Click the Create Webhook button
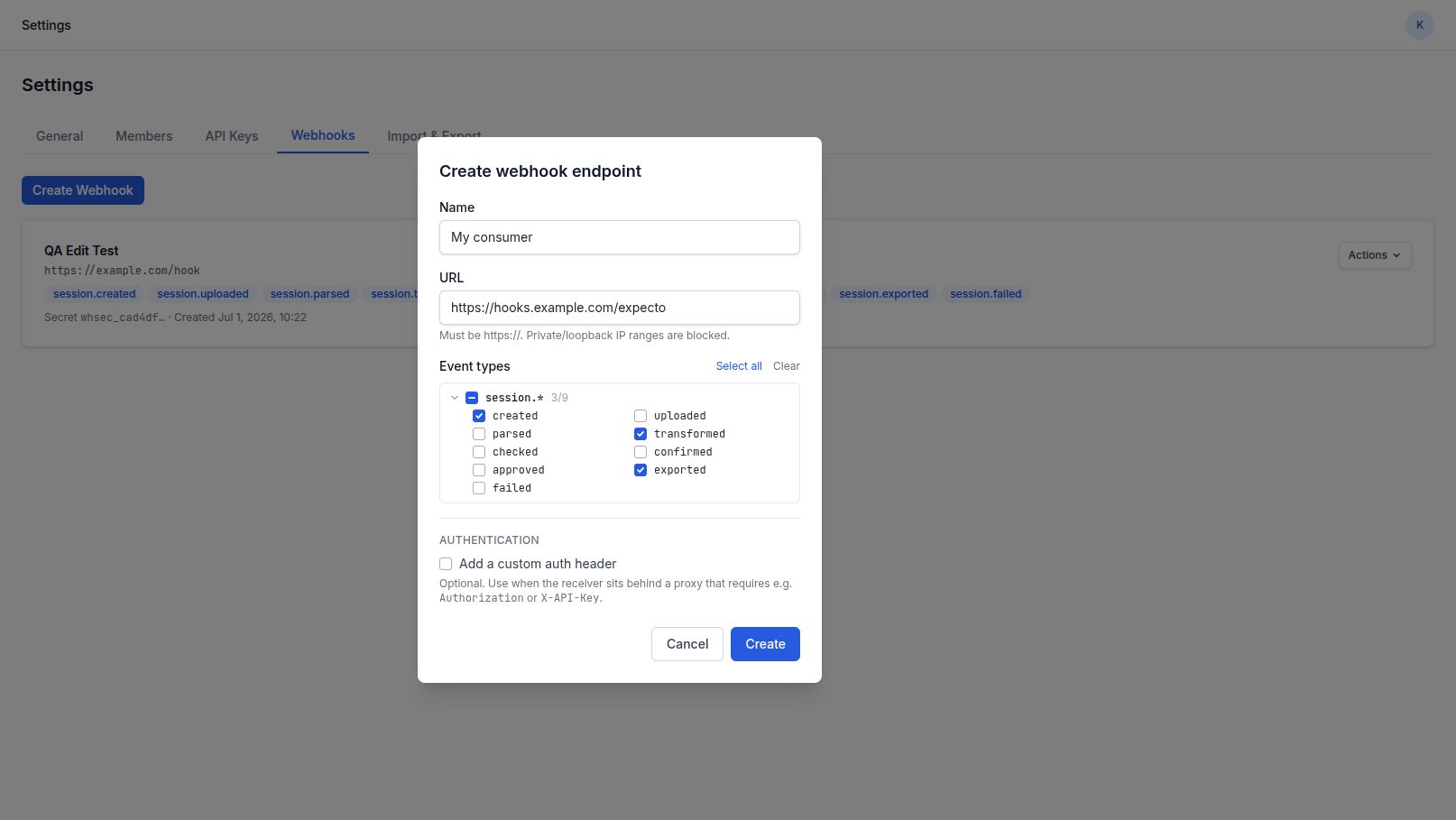 tap(83, 190)
